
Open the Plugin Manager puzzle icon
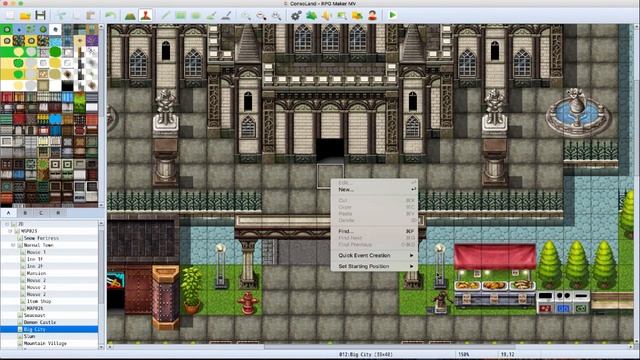(311, 16)
